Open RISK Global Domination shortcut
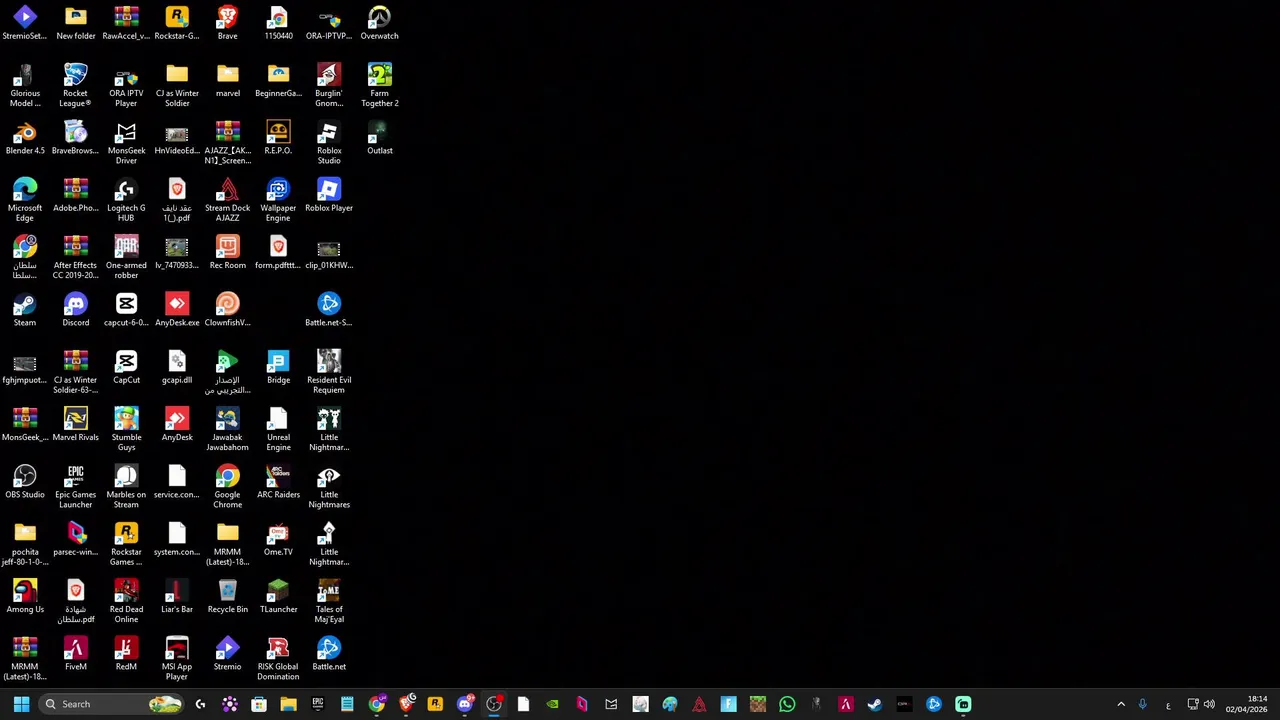This screenshot has width=1280, height=720. [x=278, y=659]
